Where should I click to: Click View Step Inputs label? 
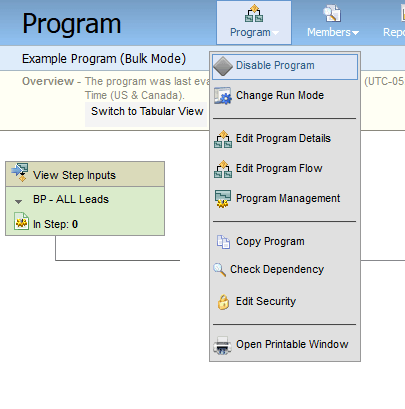coord(74,175)
